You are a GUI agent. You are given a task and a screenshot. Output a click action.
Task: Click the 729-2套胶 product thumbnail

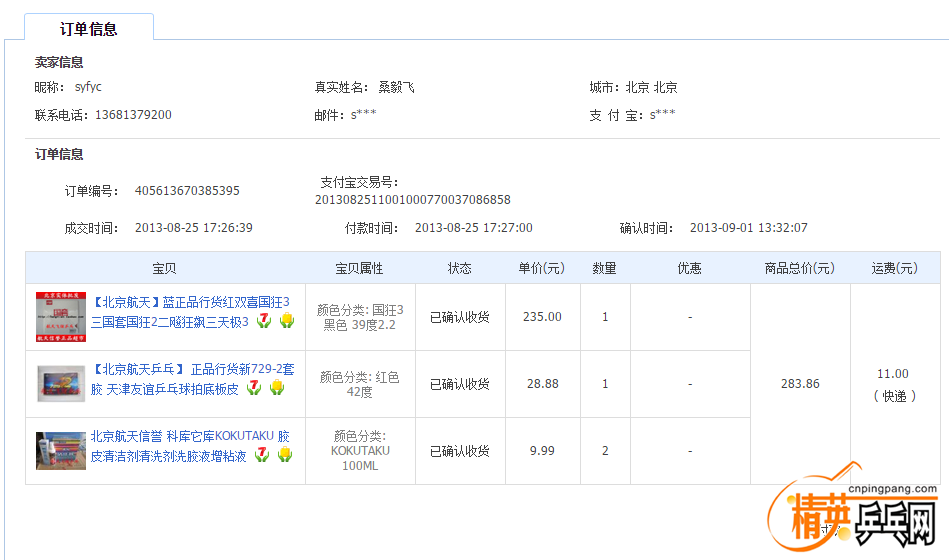click(x=61, y=383)
